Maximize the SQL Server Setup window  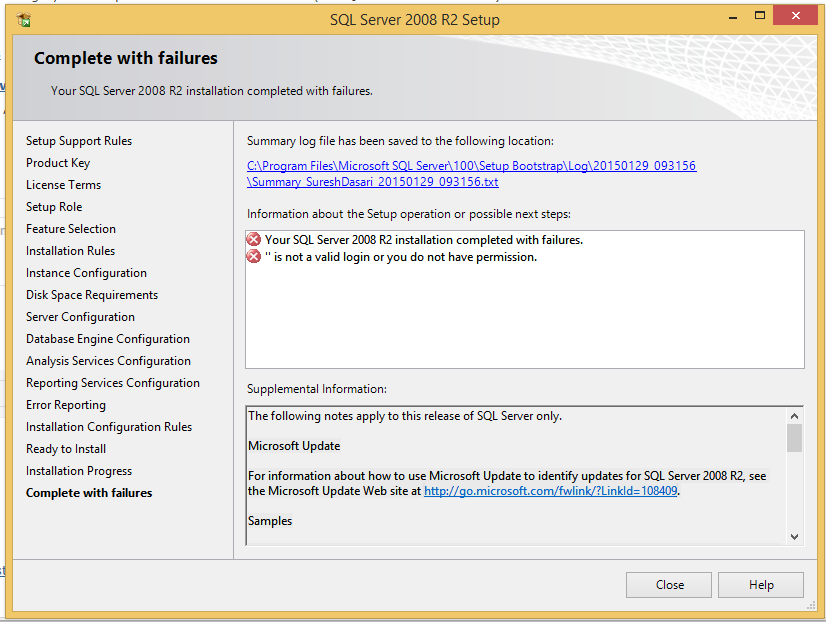pos(760,16)
